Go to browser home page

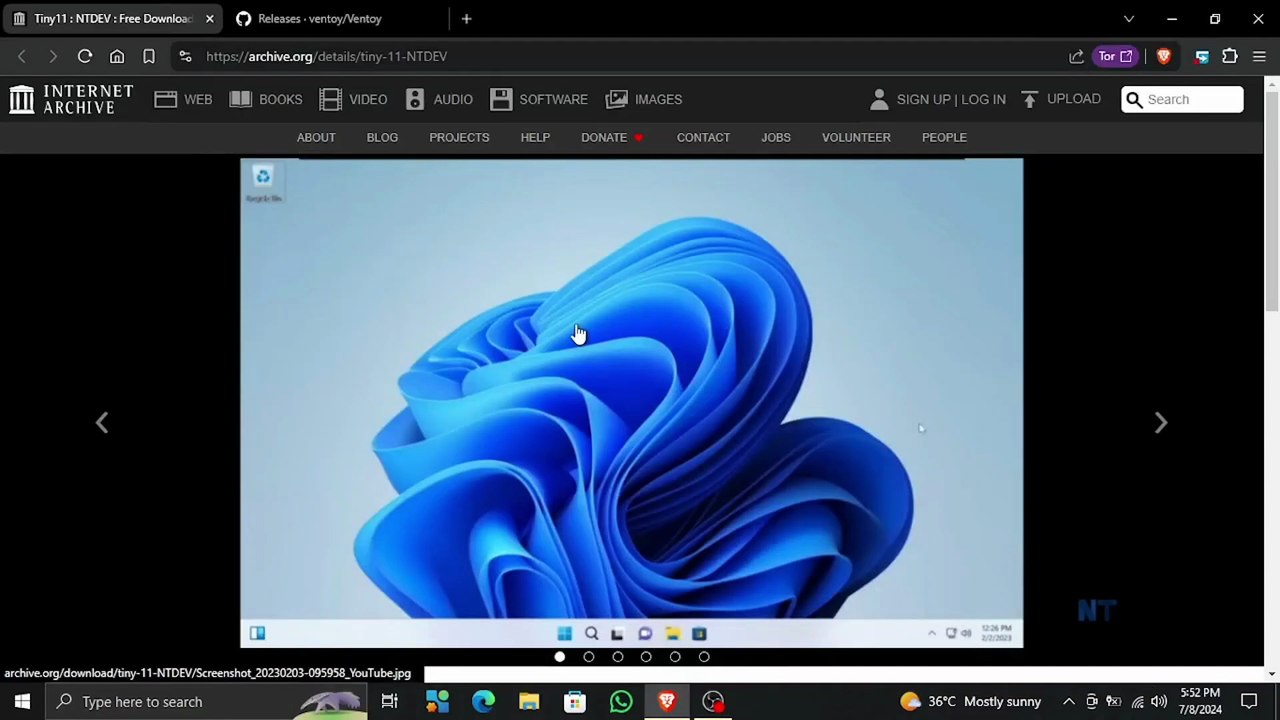coord(117,56)
